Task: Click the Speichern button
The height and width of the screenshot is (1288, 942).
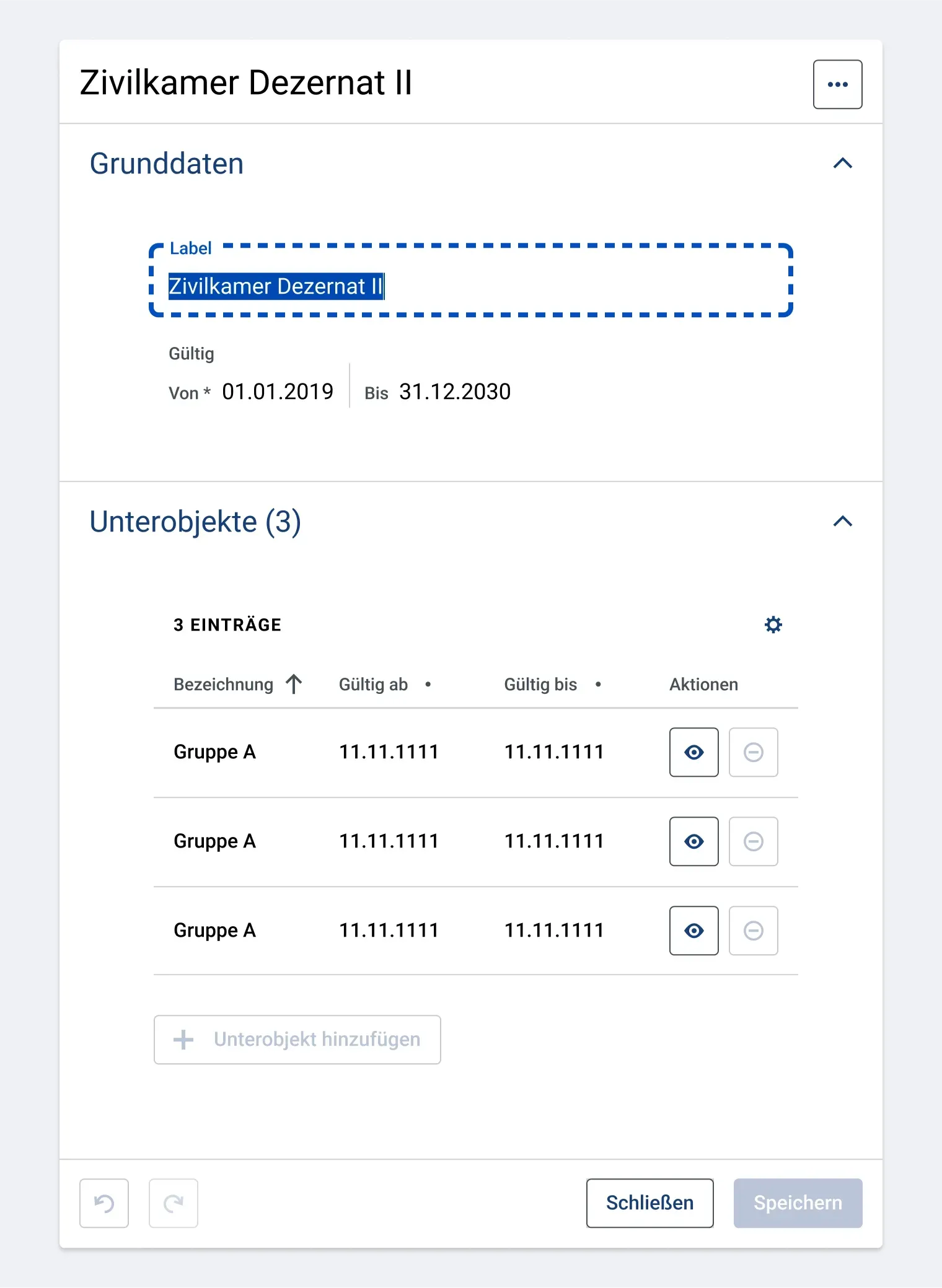Action: coord(798,1203)
